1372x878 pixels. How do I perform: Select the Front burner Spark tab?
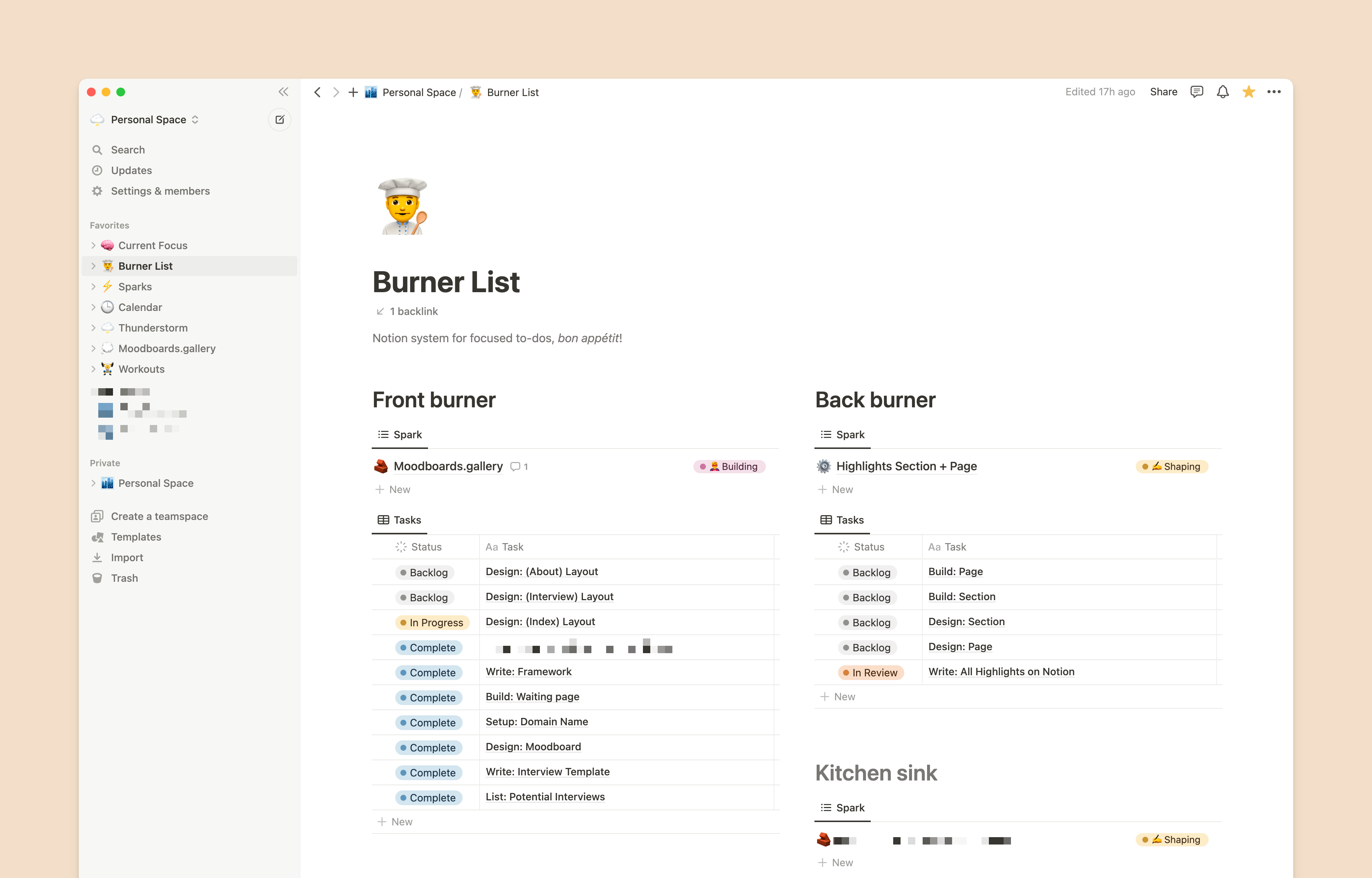(x=400, y=435)
